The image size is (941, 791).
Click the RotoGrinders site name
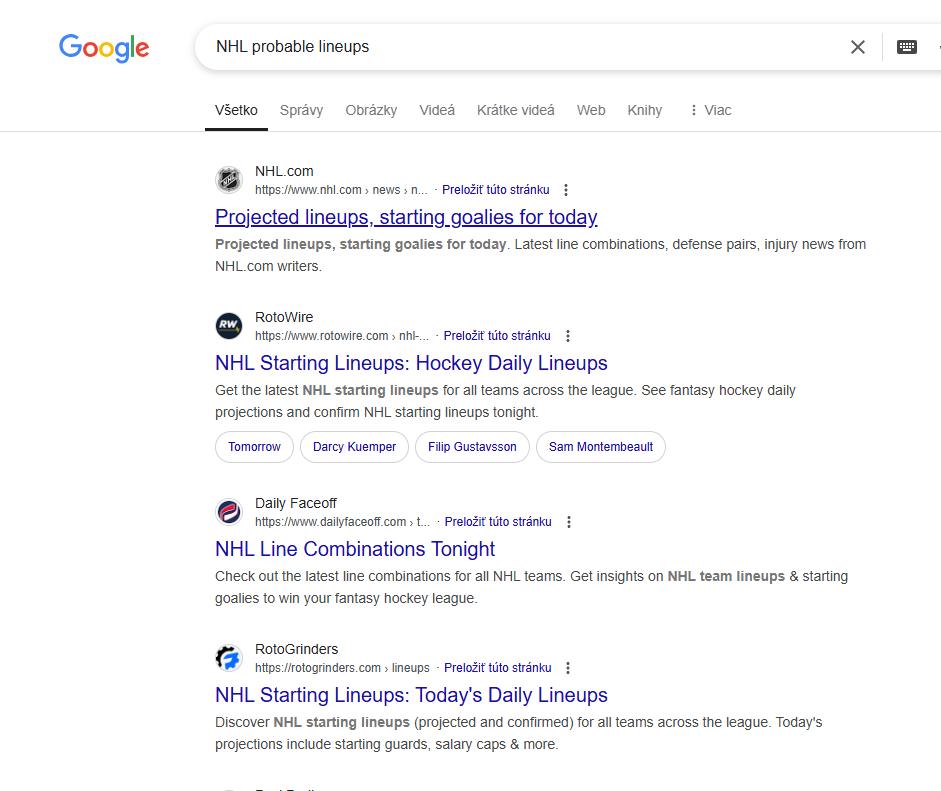(x=296, y=649)
